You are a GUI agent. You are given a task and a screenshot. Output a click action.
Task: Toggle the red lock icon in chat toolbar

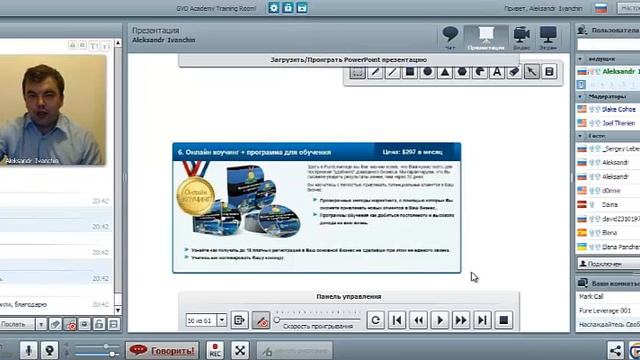70,324
